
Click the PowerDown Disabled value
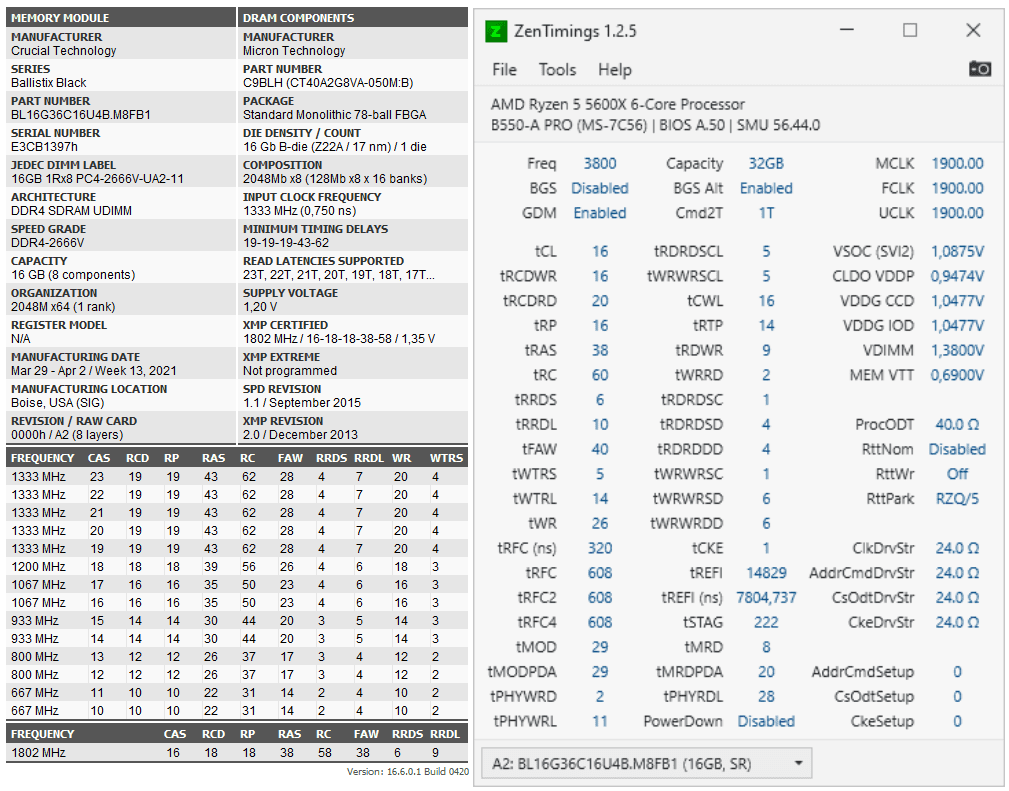click(766, 721)
